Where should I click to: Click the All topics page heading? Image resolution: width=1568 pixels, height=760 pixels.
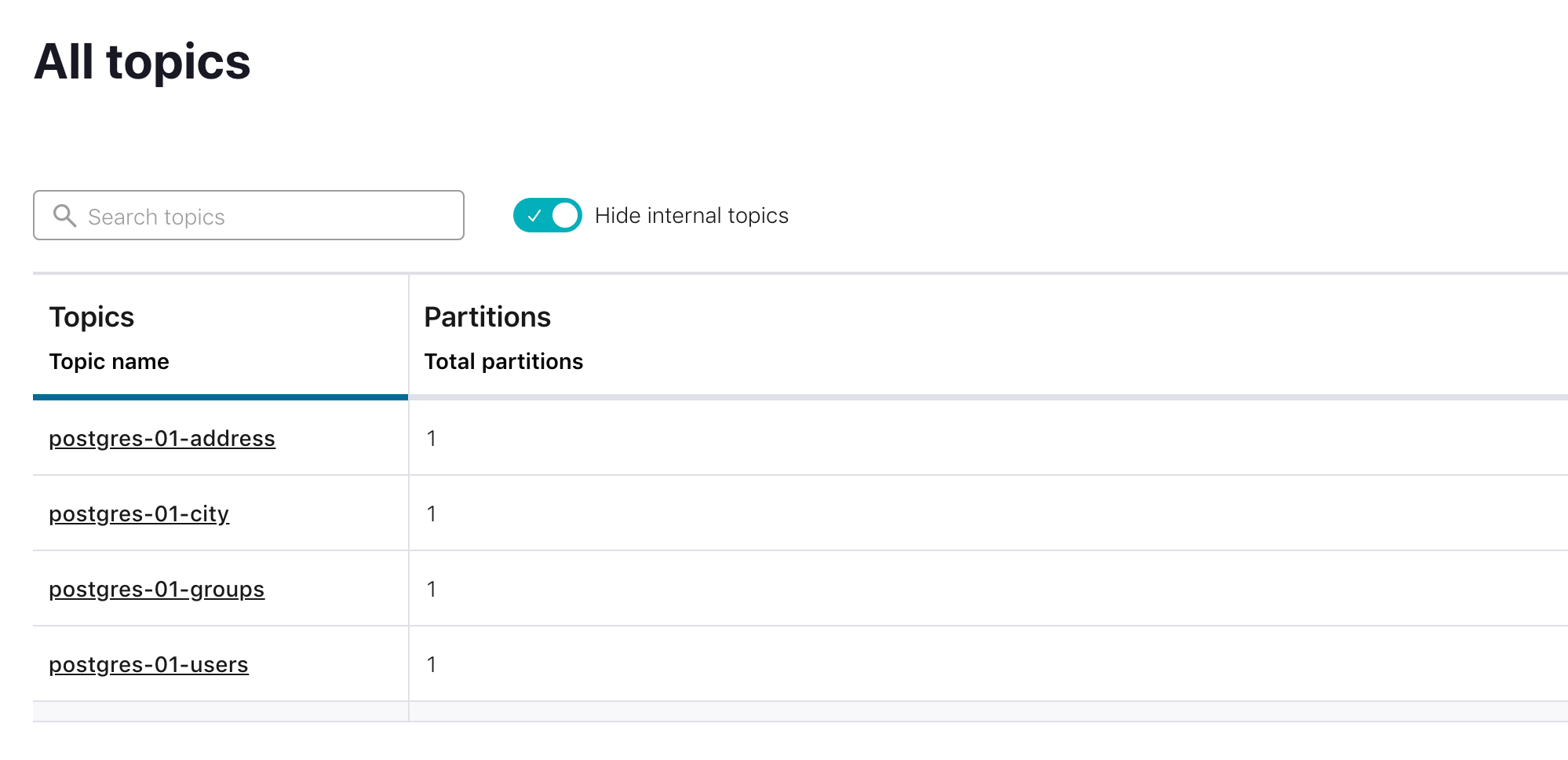click(x=142, y=61)
